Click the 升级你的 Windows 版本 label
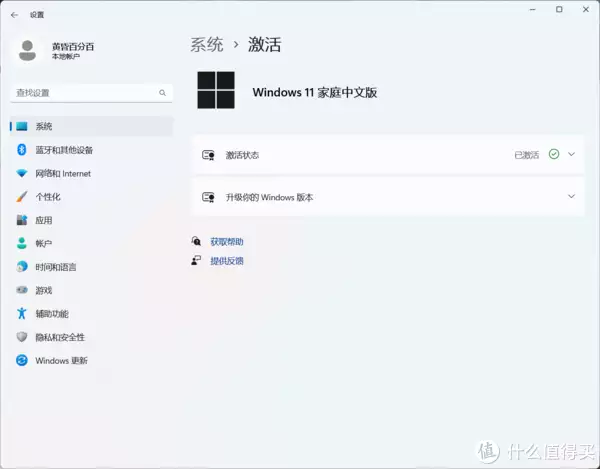 [x=269, y=197]
